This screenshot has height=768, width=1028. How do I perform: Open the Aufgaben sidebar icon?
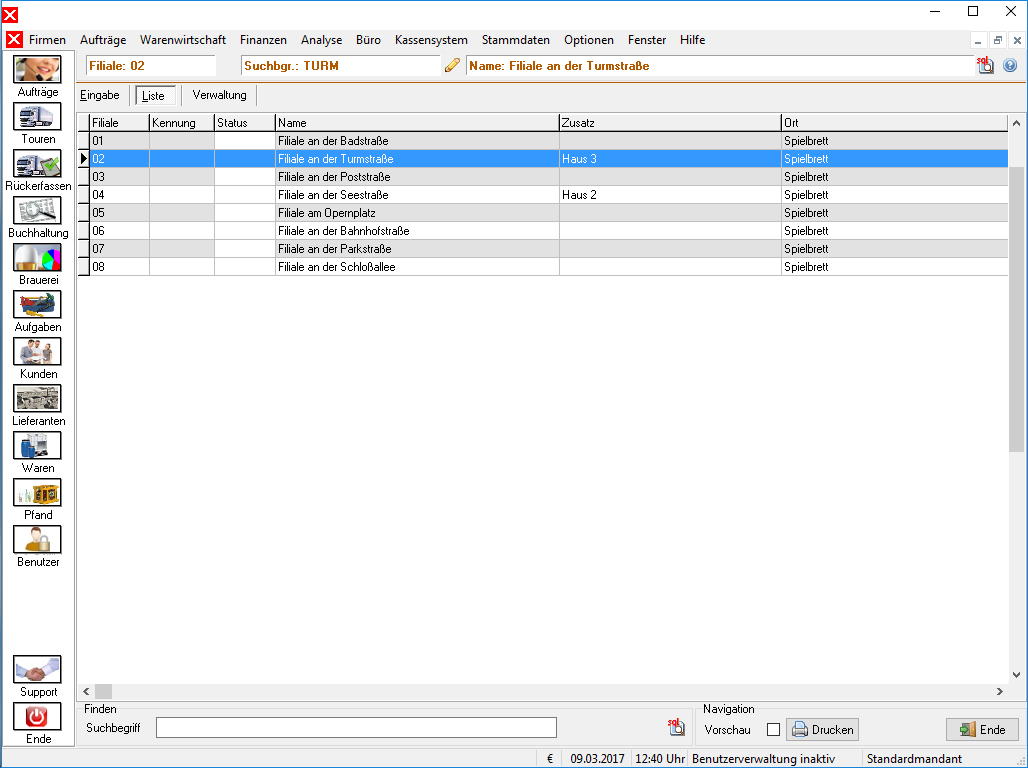pos(37,304)
